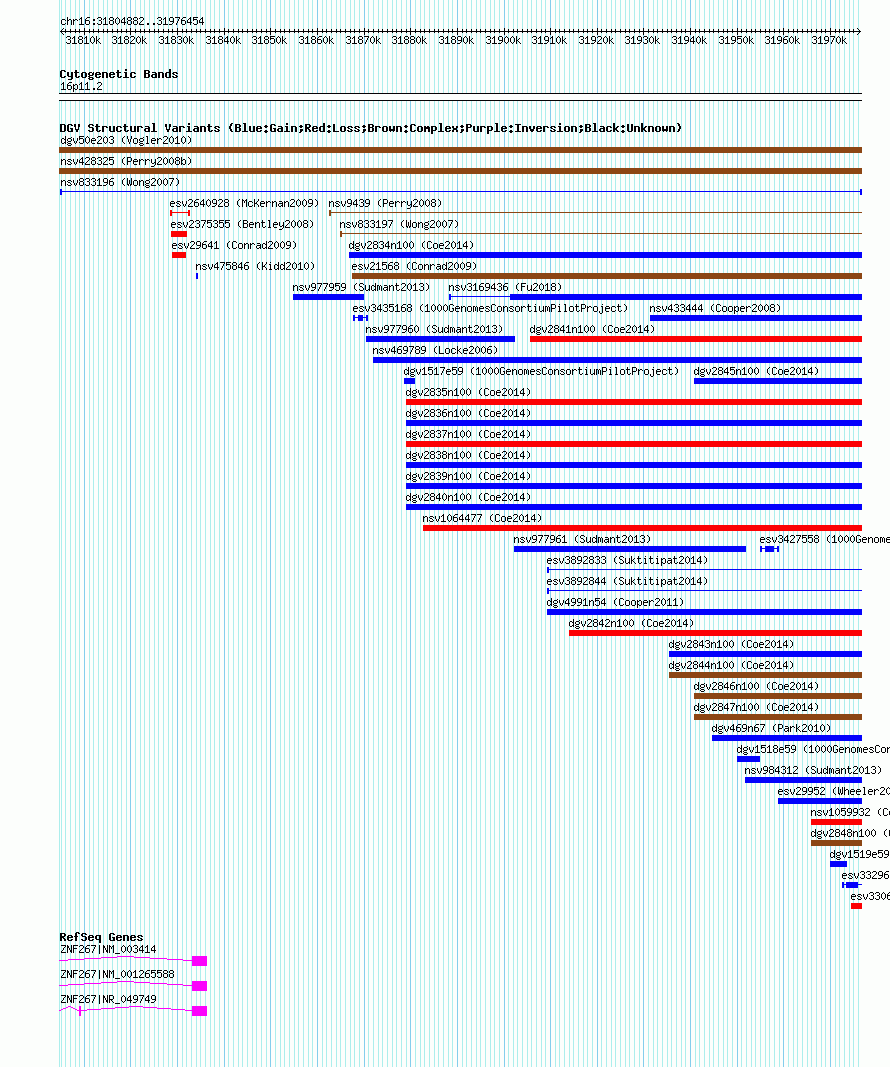Select dgv2848n100 variant label
890x1067 pixels.
pos(850,834)
